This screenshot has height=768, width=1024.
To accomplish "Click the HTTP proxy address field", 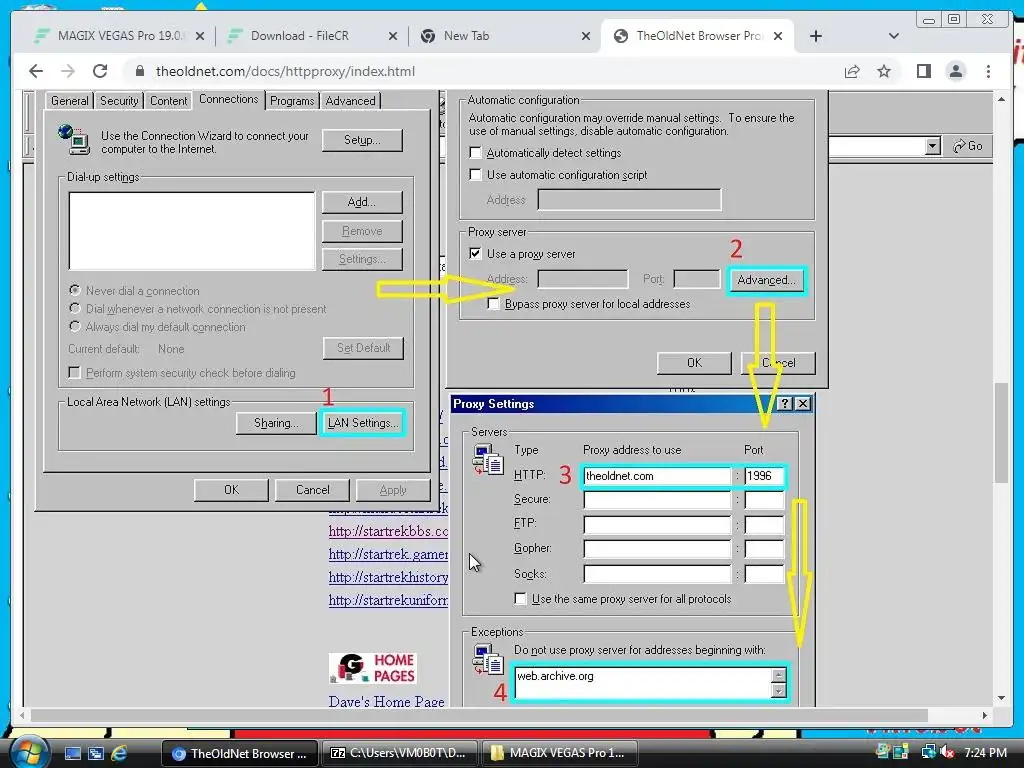I will pyautogui.click(x=656, y=476).
